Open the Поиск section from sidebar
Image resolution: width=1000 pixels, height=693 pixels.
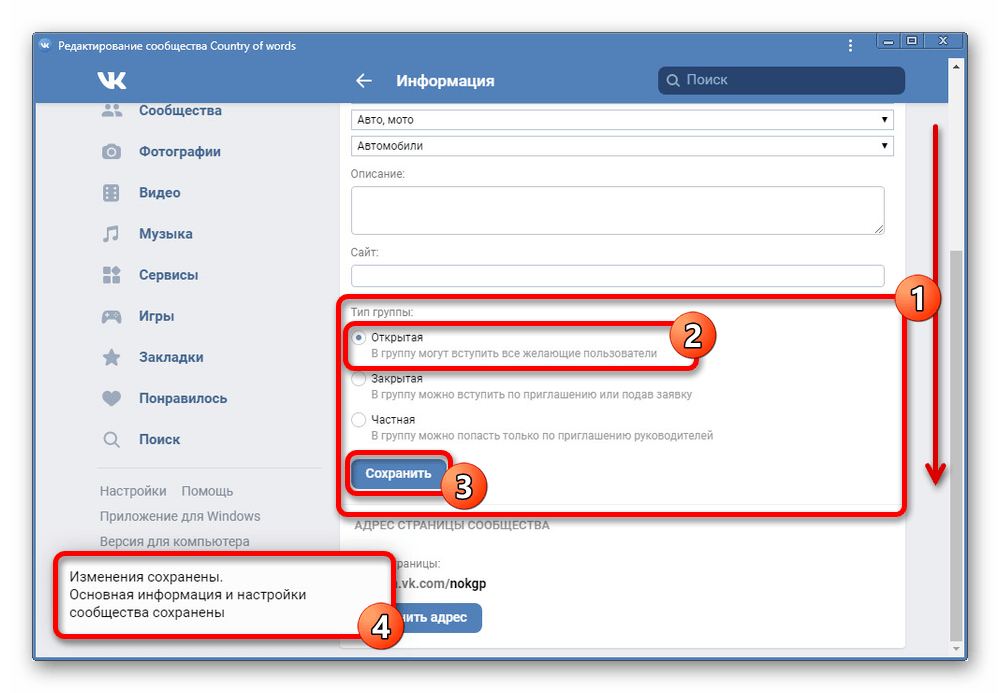pyautogui.click(x=161, y=439)
